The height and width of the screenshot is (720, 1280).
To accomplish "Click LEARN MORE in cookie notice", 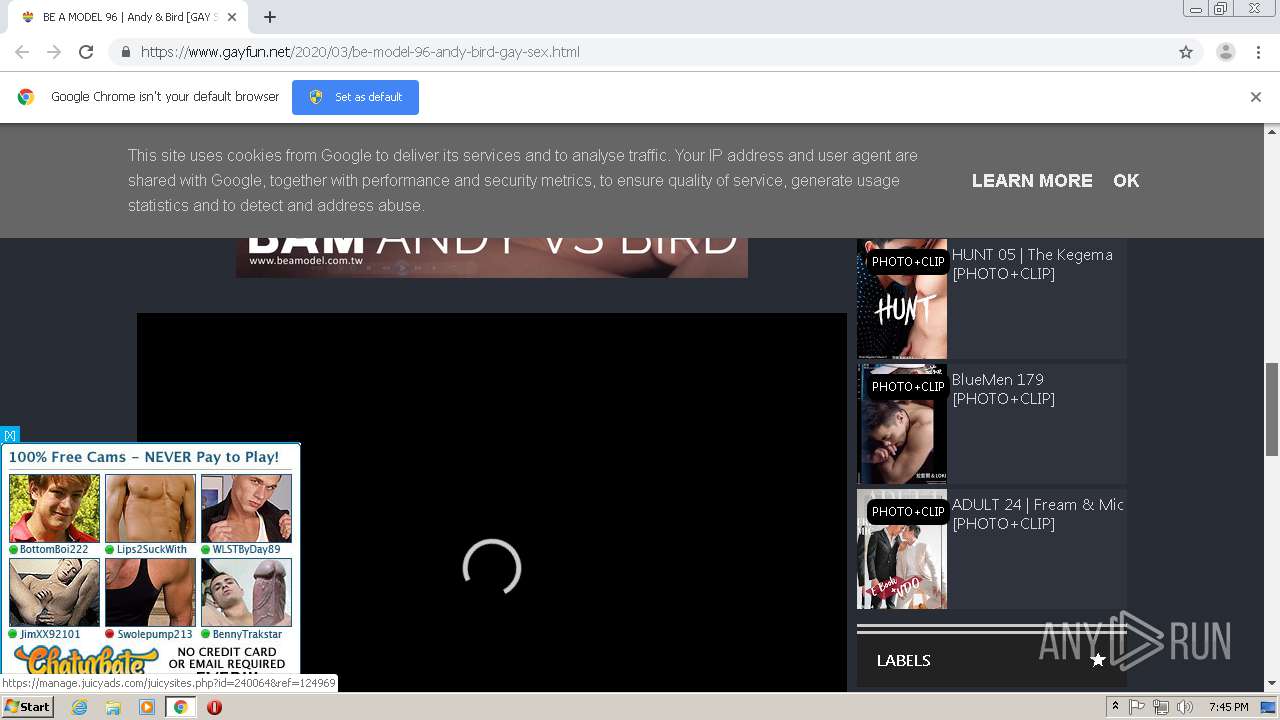I will click(x=1032, y=181).
